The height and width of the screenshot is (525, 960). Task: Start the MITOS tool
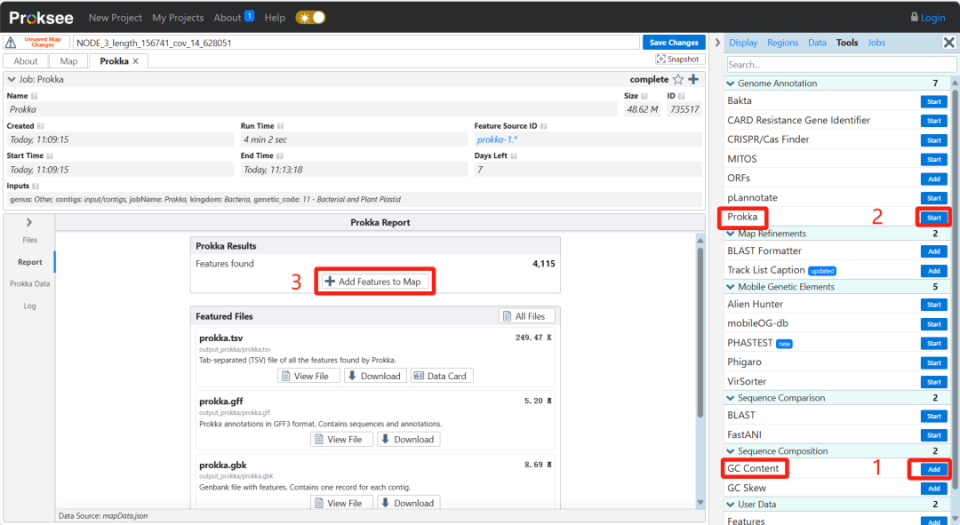click(934, 159)
